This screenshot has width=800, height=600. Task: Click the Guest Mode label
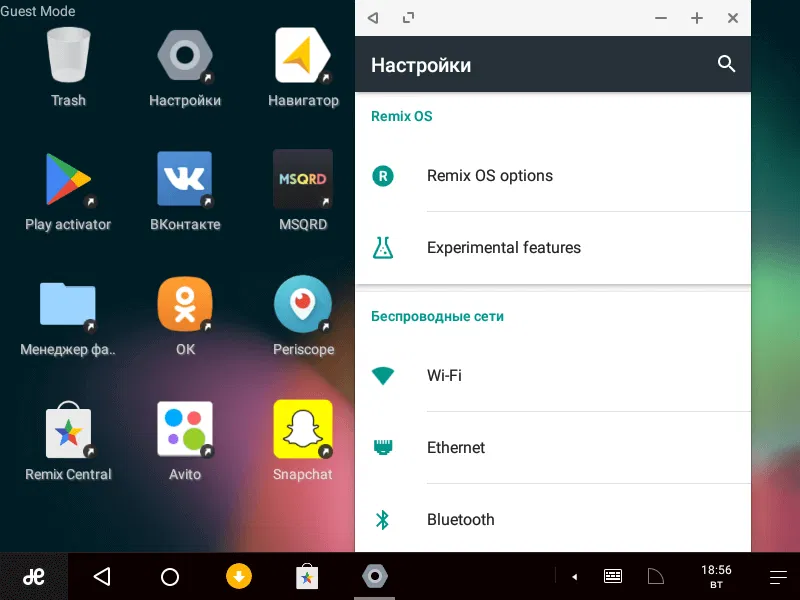38,11
